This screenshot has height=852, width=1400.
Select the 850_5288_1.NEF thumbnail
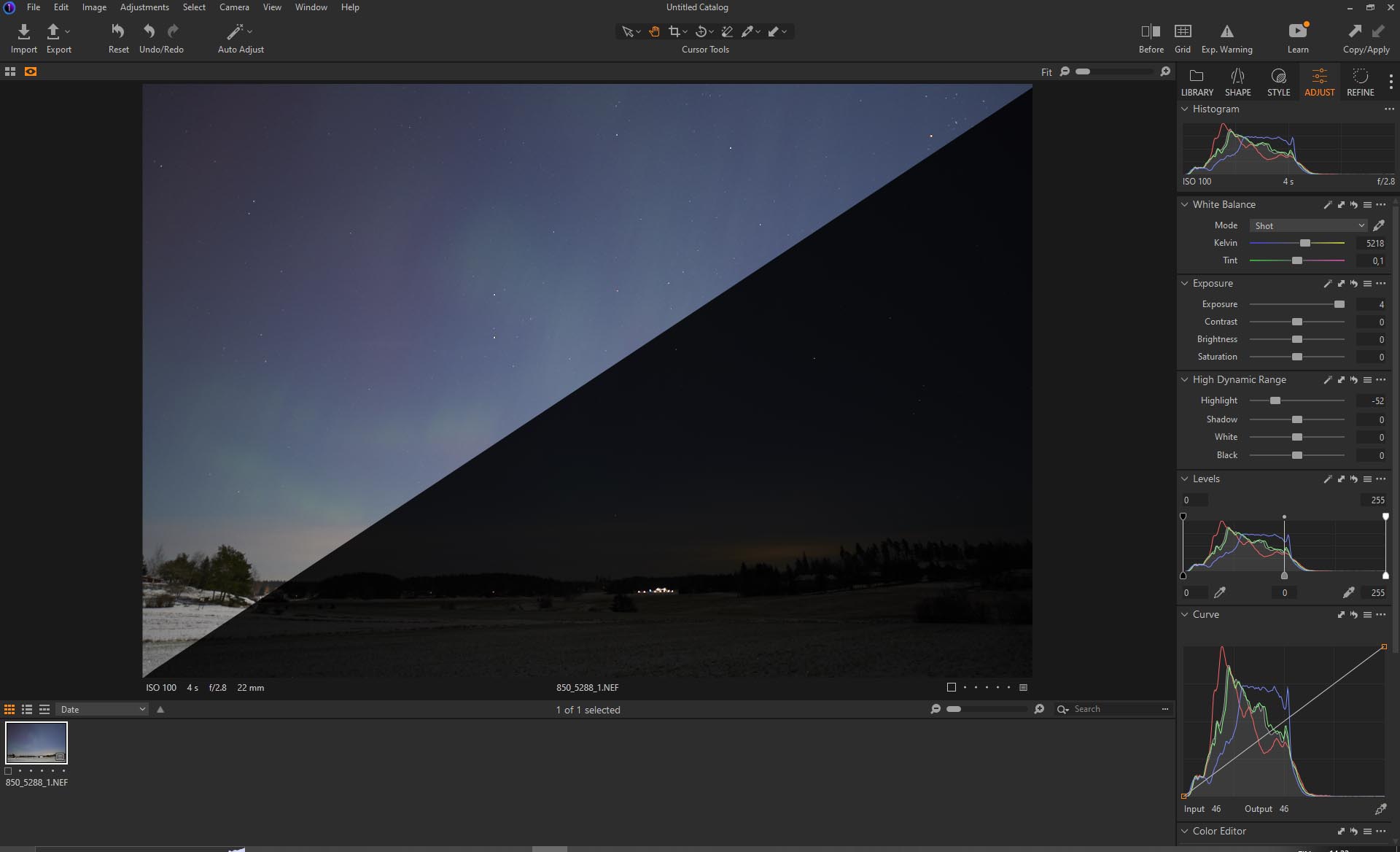point(36,743)
